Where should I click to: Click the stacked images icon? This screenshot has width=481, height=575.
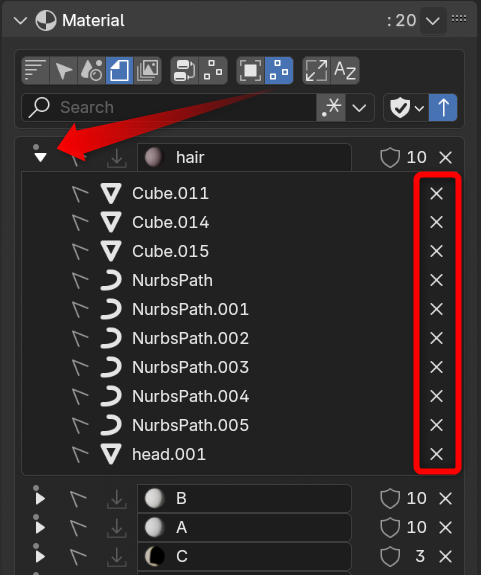pos(147,70)
